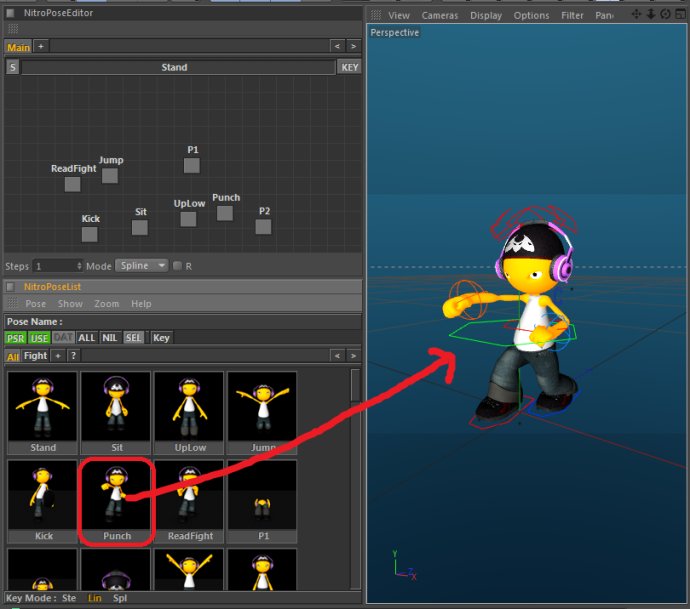This screenshot has width=690, height=609.
Task: Click the next group arrow in pose list
Action: click(x=353, y=356)
